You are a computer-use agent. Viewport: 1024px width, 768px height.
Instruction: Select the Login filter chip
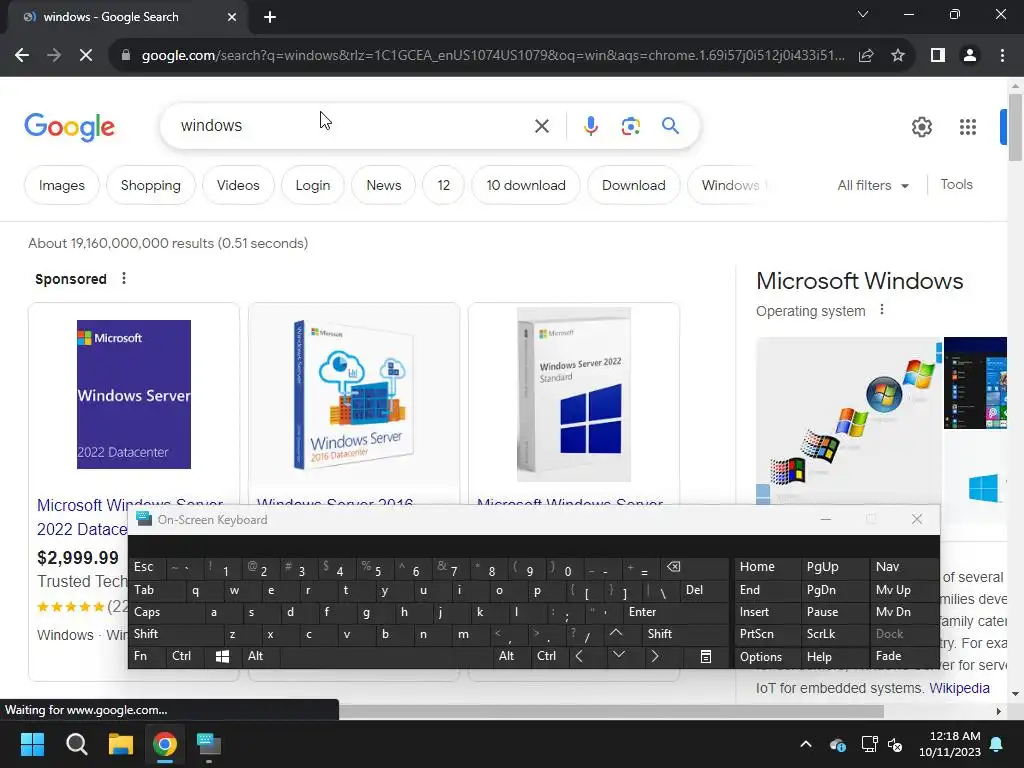pyautogui.click(x=312, y=185)
